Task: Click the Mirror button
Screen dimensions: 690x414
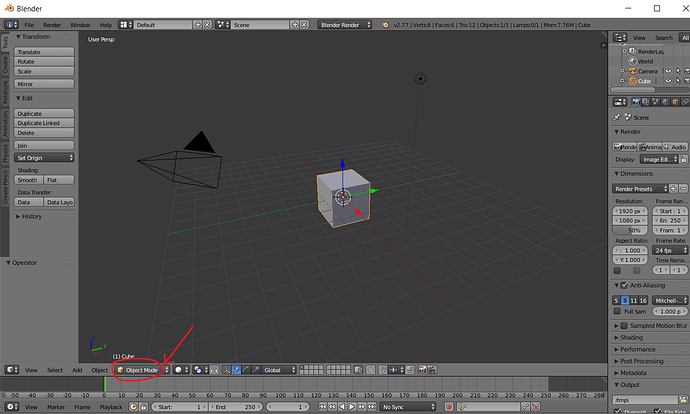Action: pos(44,84)
